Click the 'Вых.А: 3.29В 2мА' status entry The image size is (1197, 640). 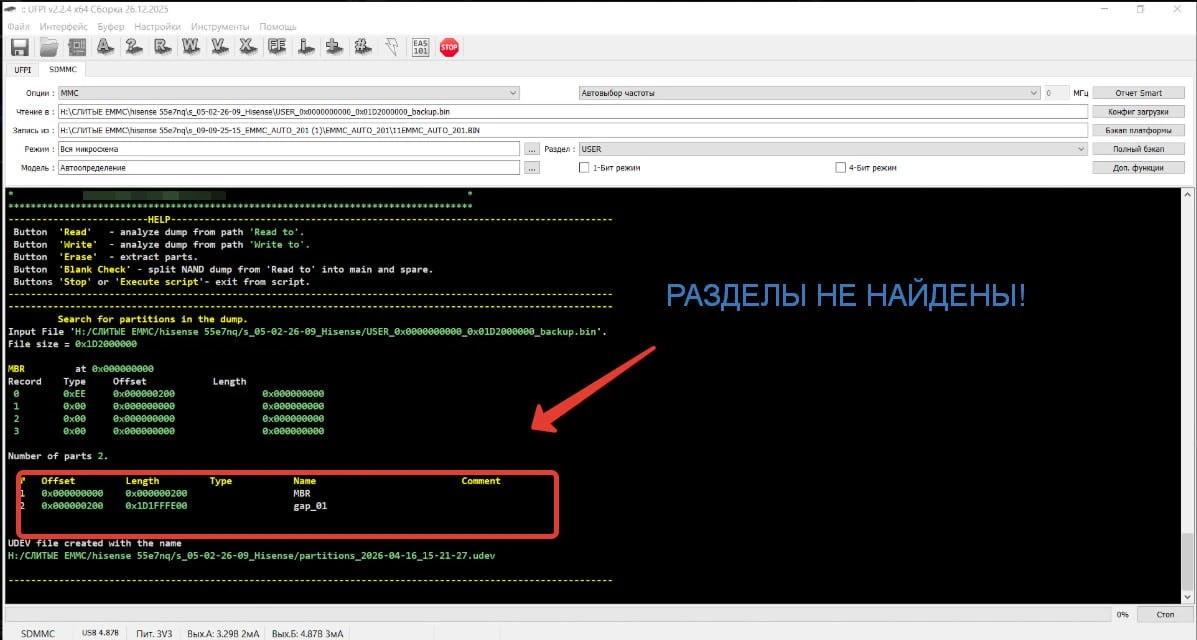coord(223,633)
